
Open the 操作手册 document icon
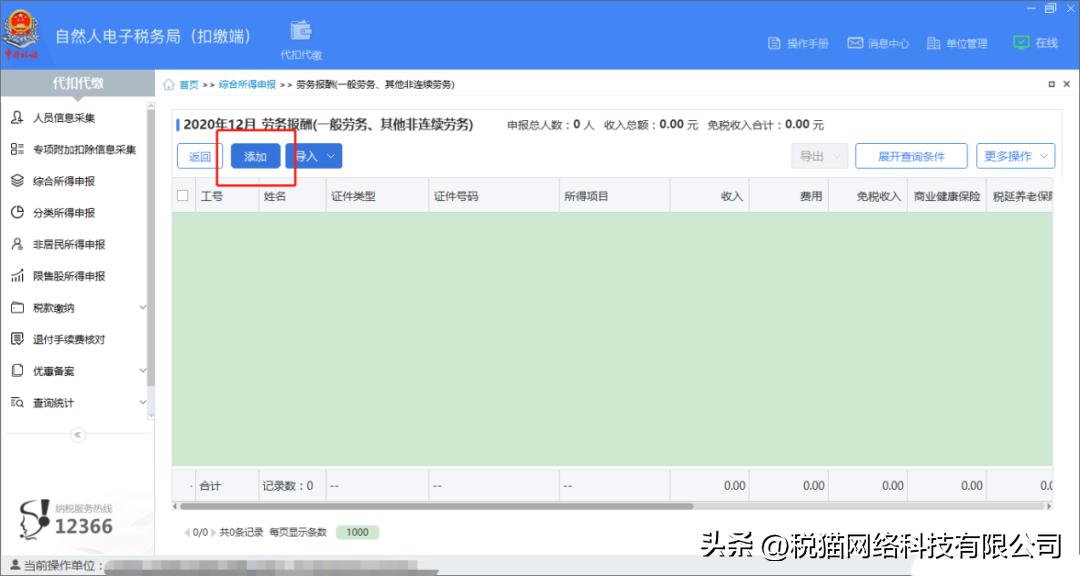[773, 43]
